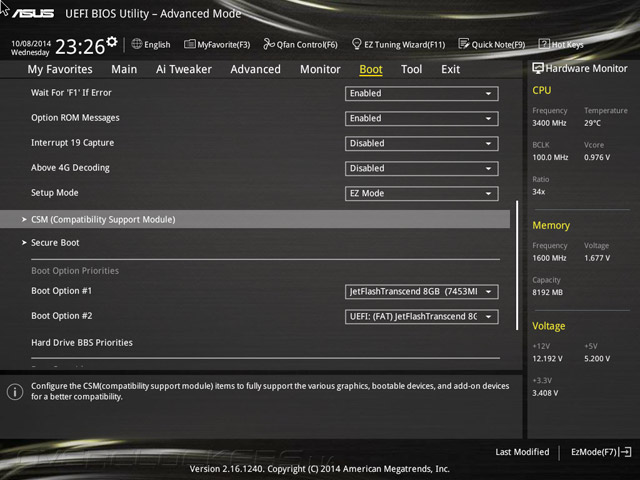Screen dimensions: 640x480
Task: Select the Boot Option #1 label
Action: (x=62, y=291)
